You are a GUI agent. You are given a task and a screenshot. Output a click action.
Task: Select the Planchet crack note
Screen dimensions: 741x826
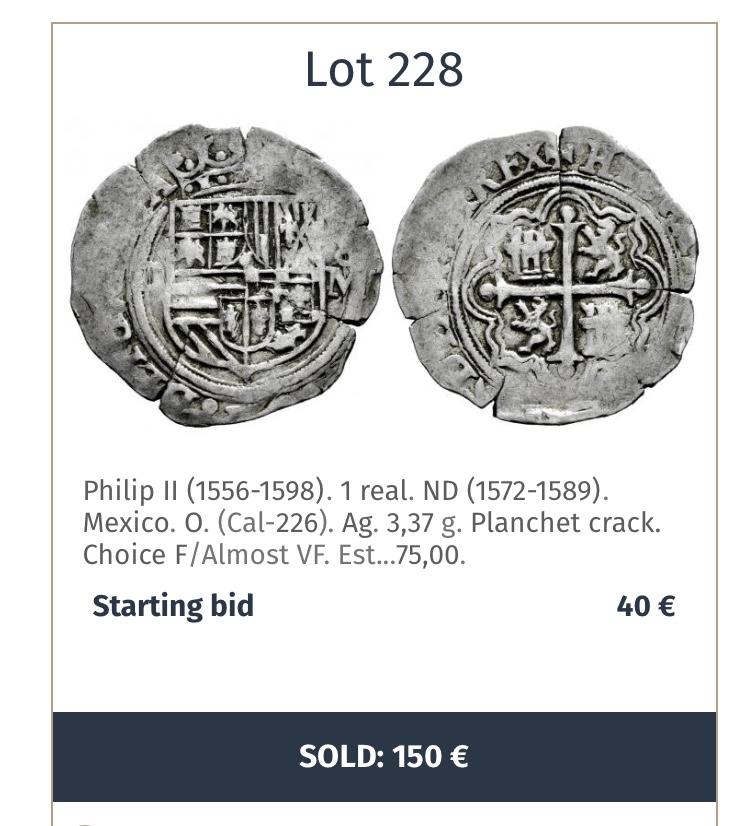566,523
